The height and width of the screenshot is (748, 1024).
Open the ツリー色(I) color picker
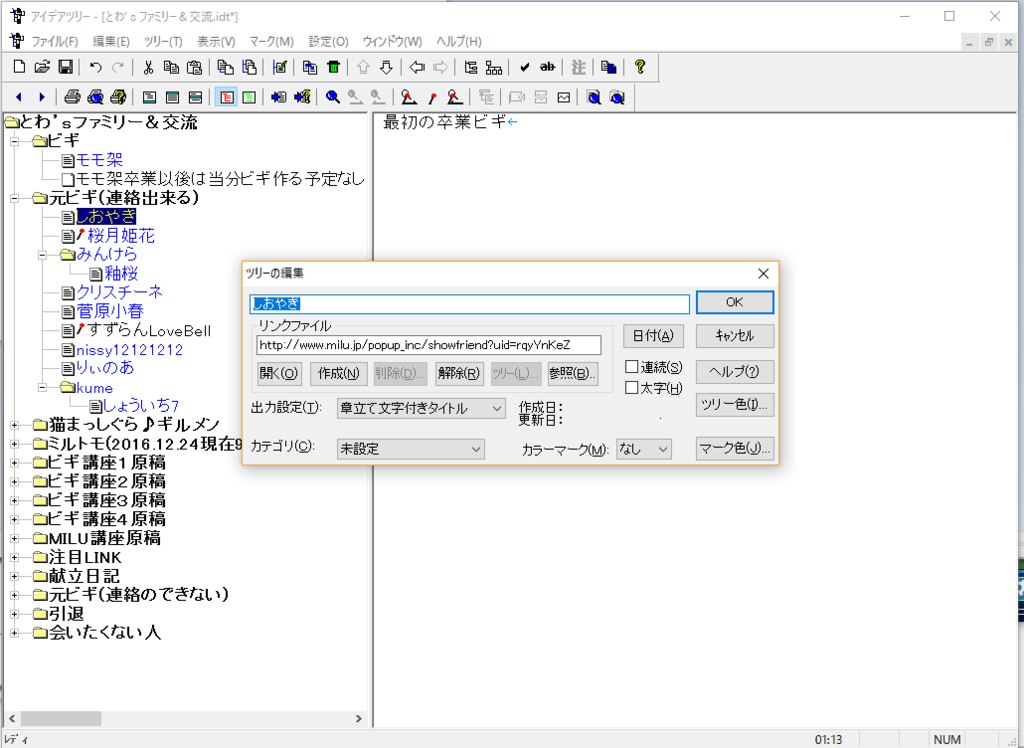(x=735, y=405)
